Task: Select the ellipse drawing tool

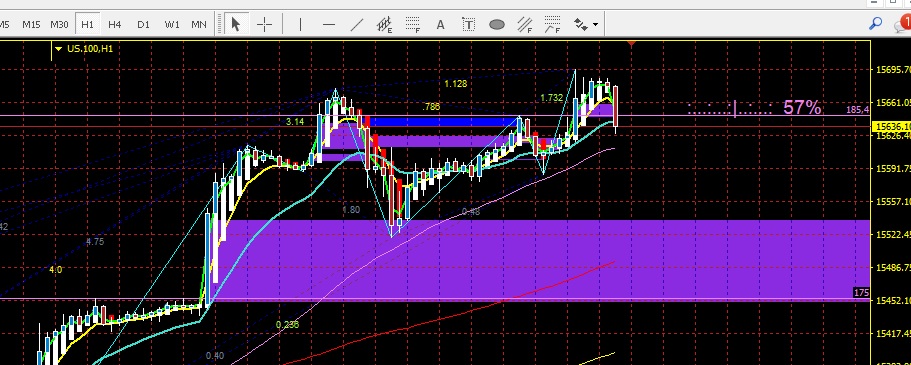Action: click(497, 24)
